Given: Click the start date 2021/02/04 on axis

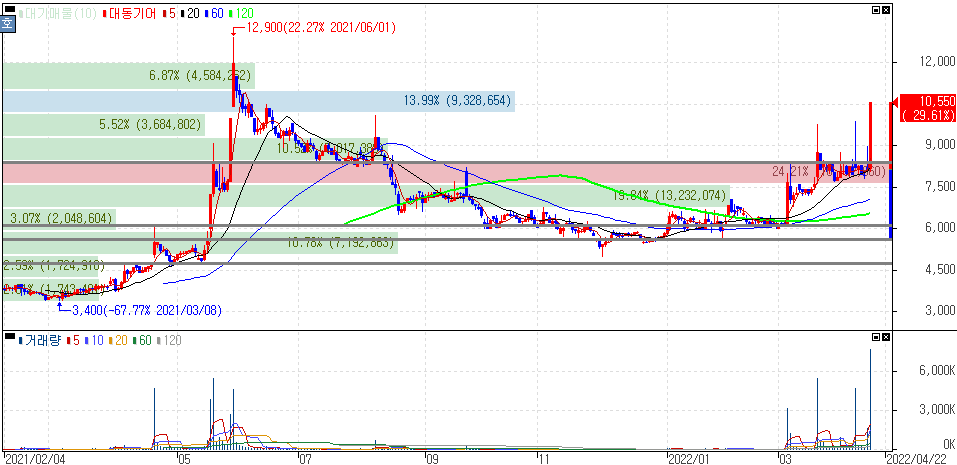Looking at the screenshot, I should [34, 457].
